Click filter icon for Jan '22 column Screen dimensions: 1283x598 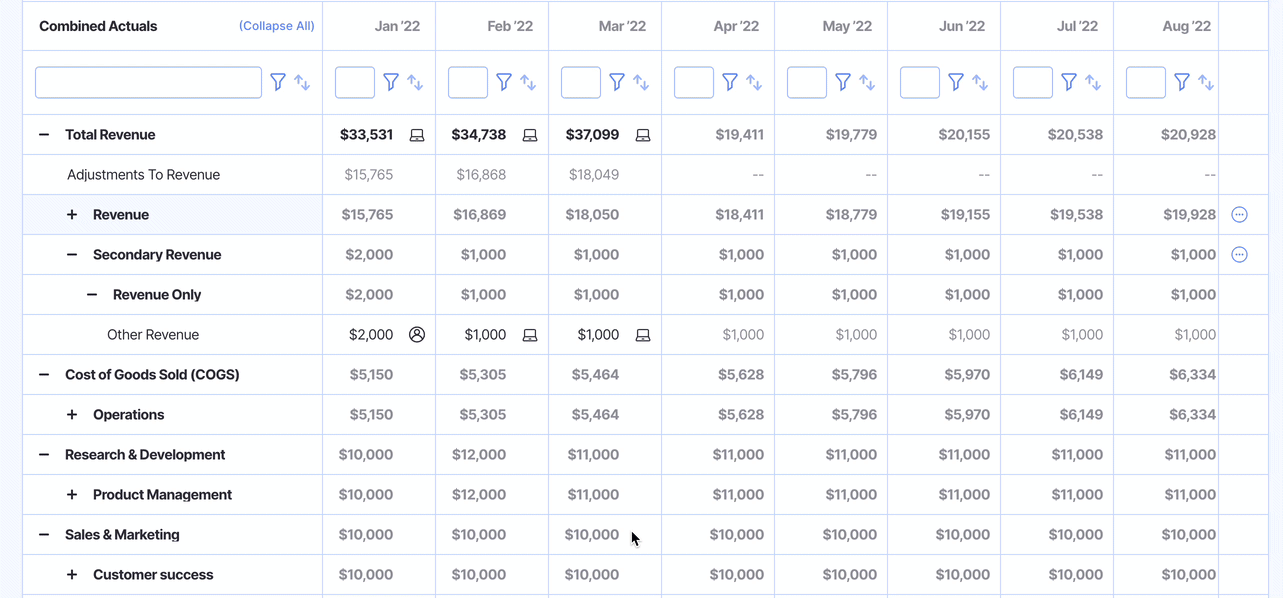click(391, 82)
